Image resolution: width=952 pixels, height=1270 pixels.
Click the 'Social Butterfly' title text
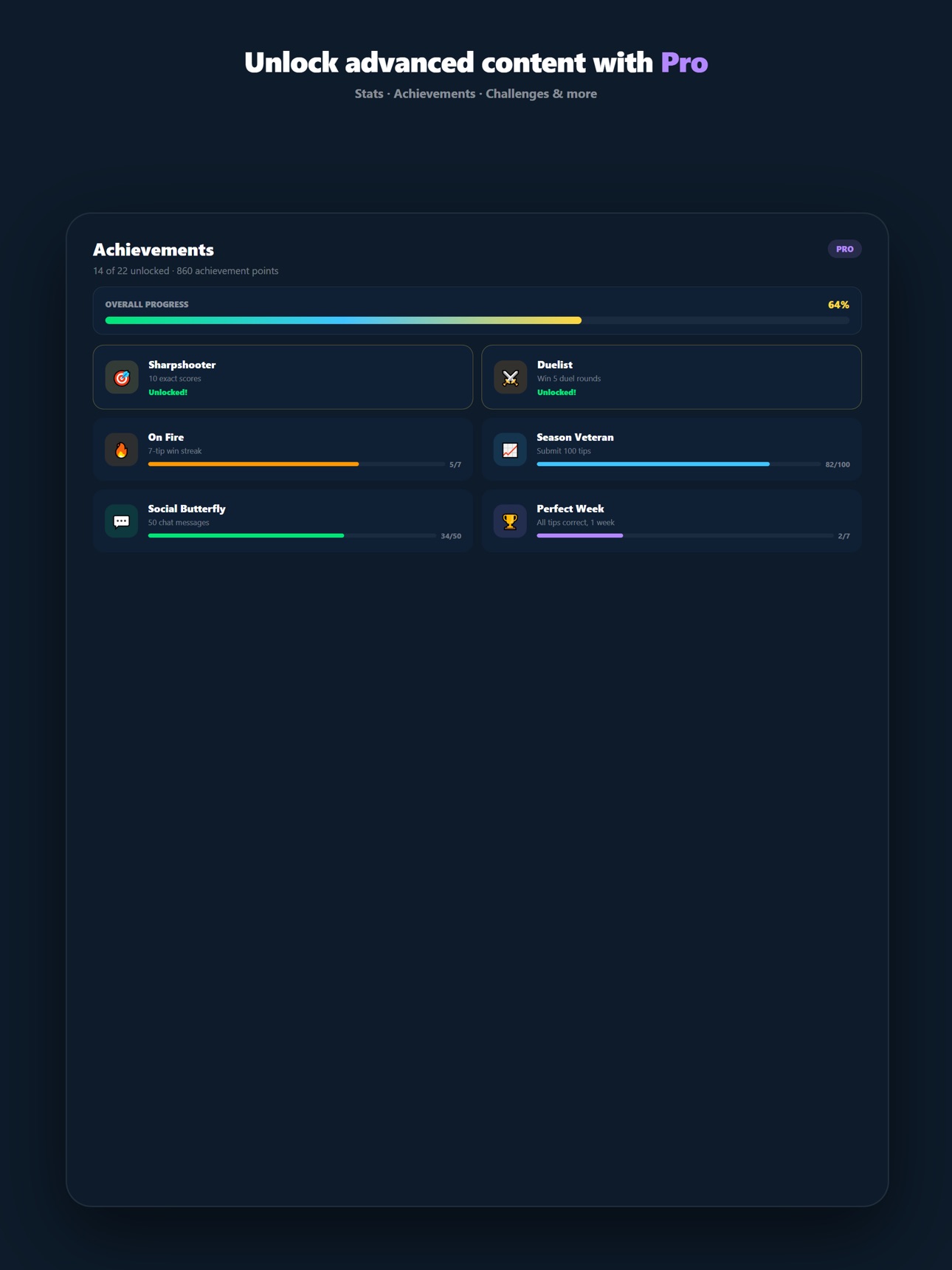pyautogui.click(x=187, y=509)
